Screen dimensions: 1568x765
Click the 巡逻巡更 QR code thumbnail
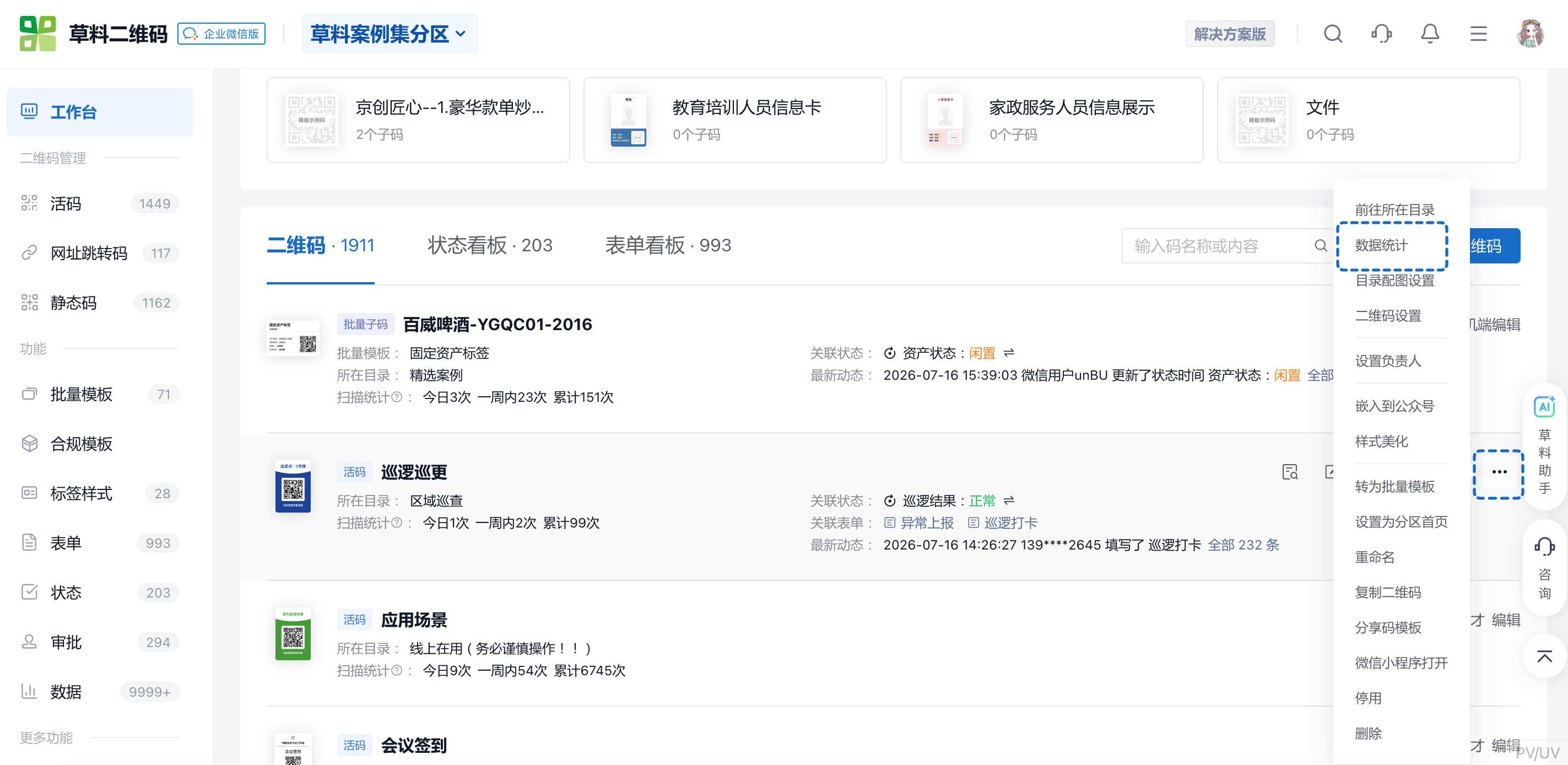(x=293, y=487)
